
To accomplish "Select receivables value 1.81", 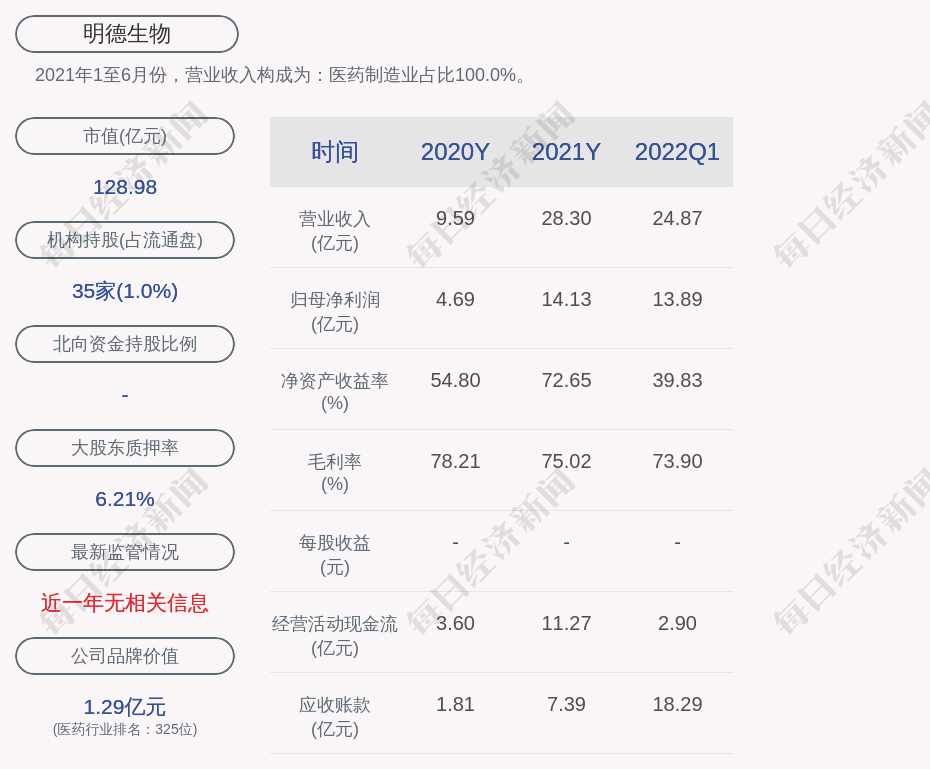I will pyautogui.click(x=456, y=704).
